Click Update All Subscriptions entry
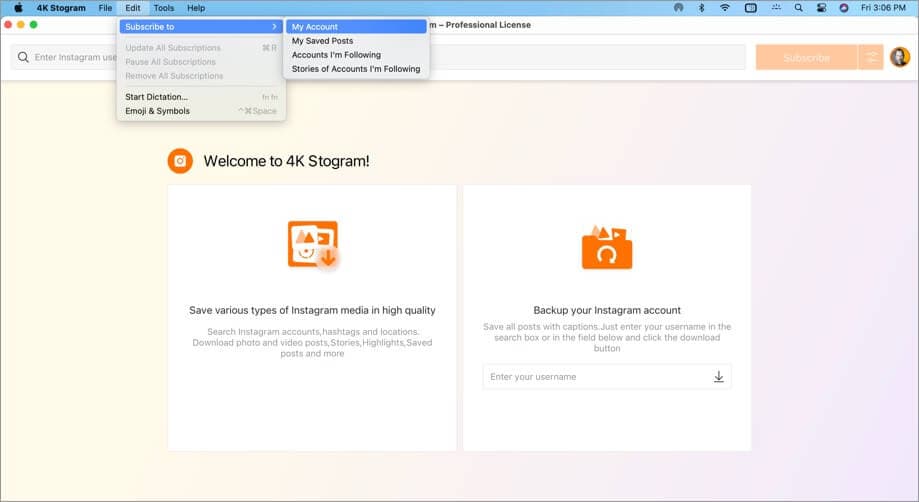This screenshot has width=919, height=502. pos(201,47)
